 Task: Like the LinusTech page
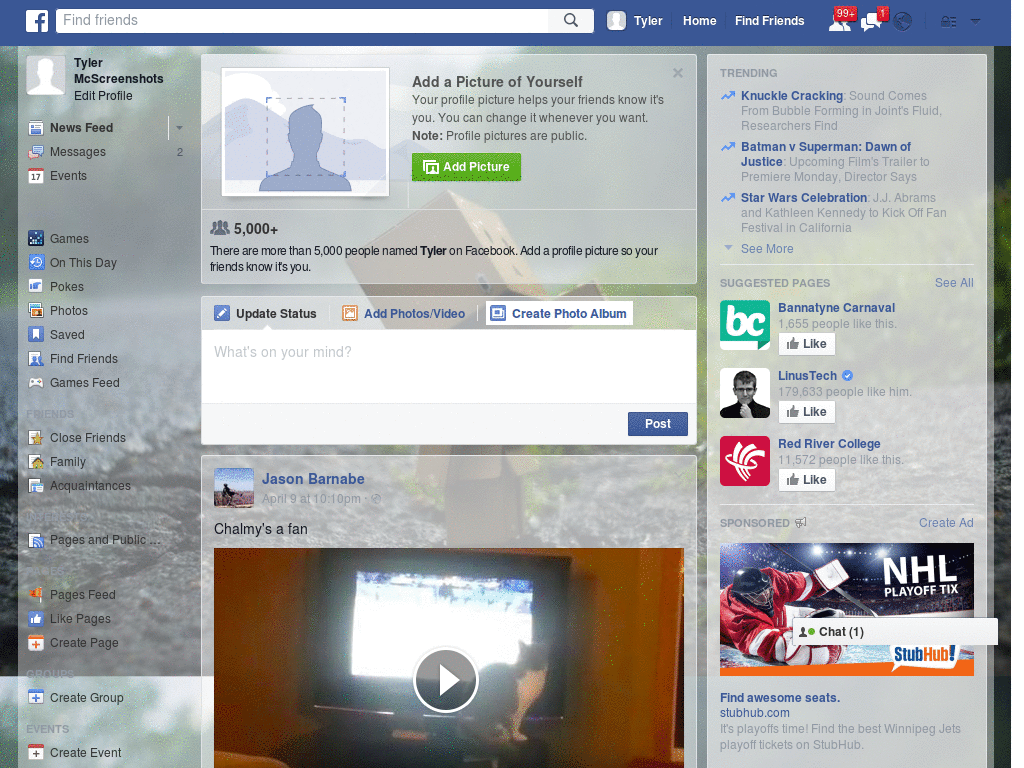pyautogui.click(x=807, y=412)
